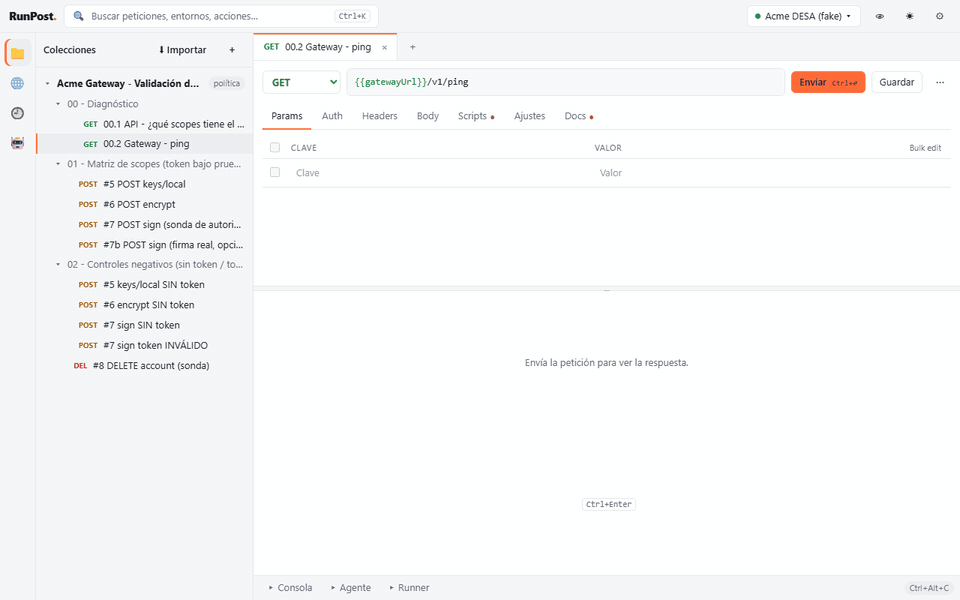The width and height of the screenshot is (960, 600).
Task: Switch to the Auth tab
Action: (x=332, y=116)
